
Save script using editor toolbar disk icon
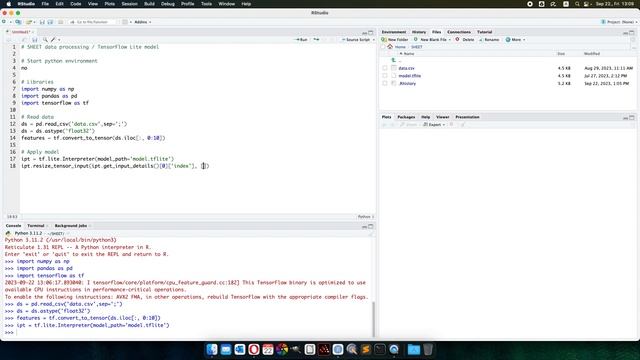point(35,40)
